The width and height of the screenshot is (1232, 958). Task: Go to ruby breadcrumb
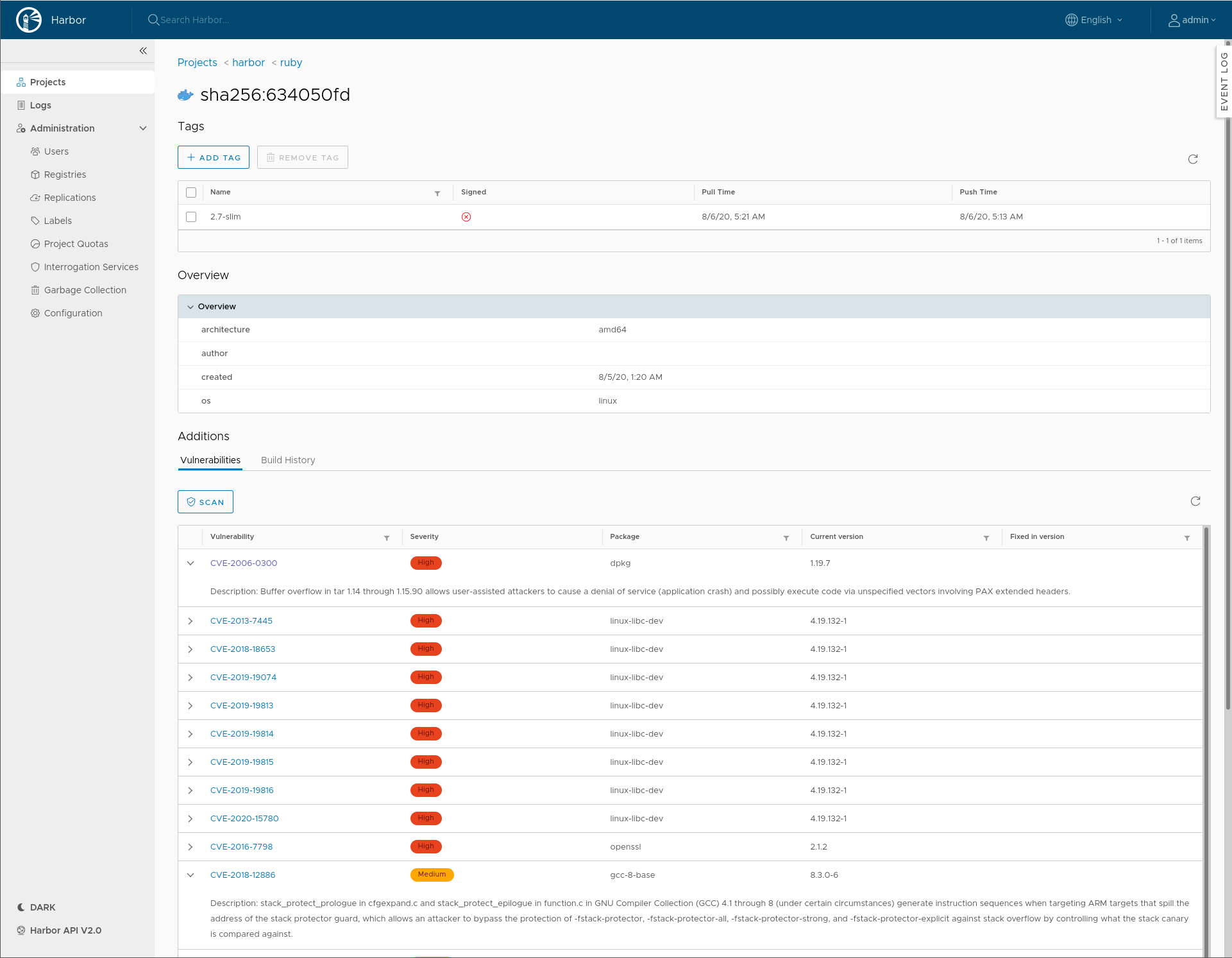pyautogui.click(x=291, y=62)
